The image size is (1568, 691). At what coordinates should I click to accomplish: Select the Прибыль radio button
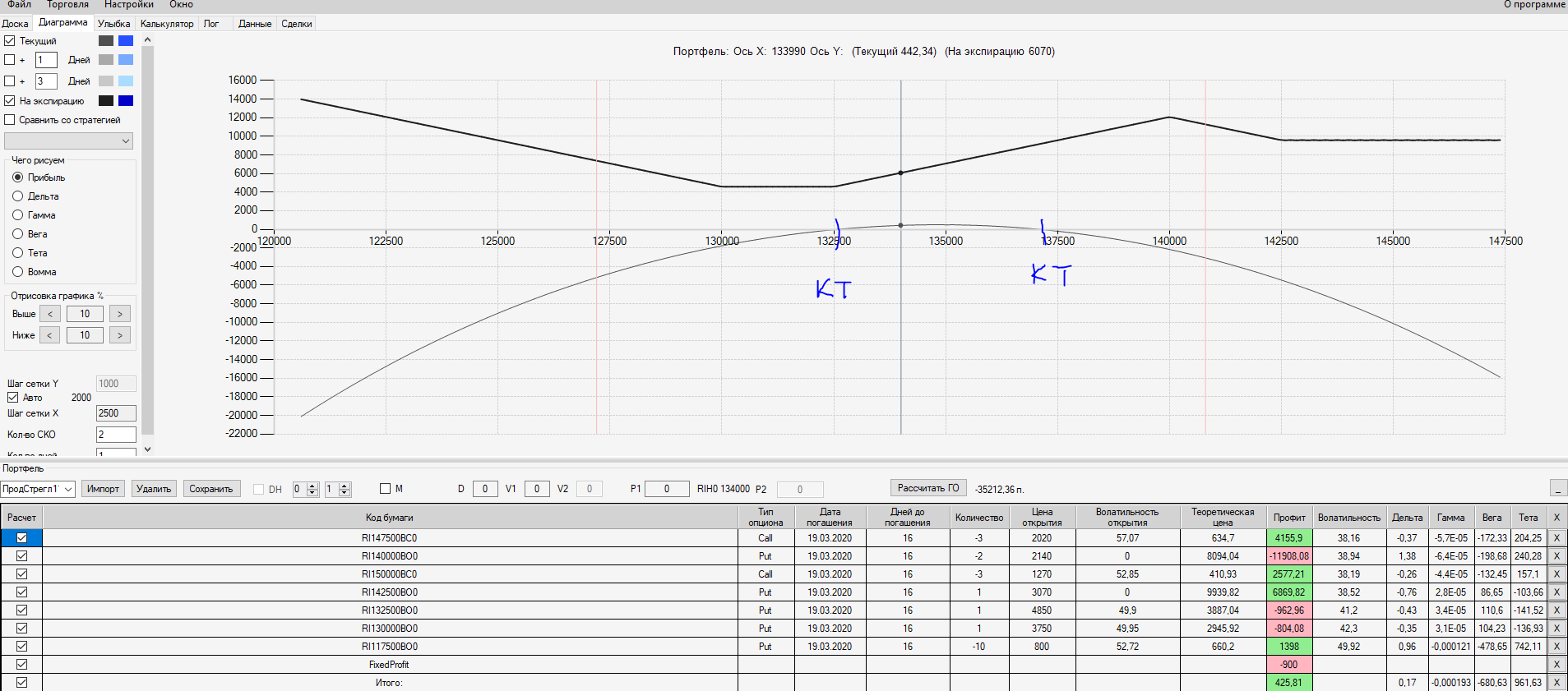(17, 177)
